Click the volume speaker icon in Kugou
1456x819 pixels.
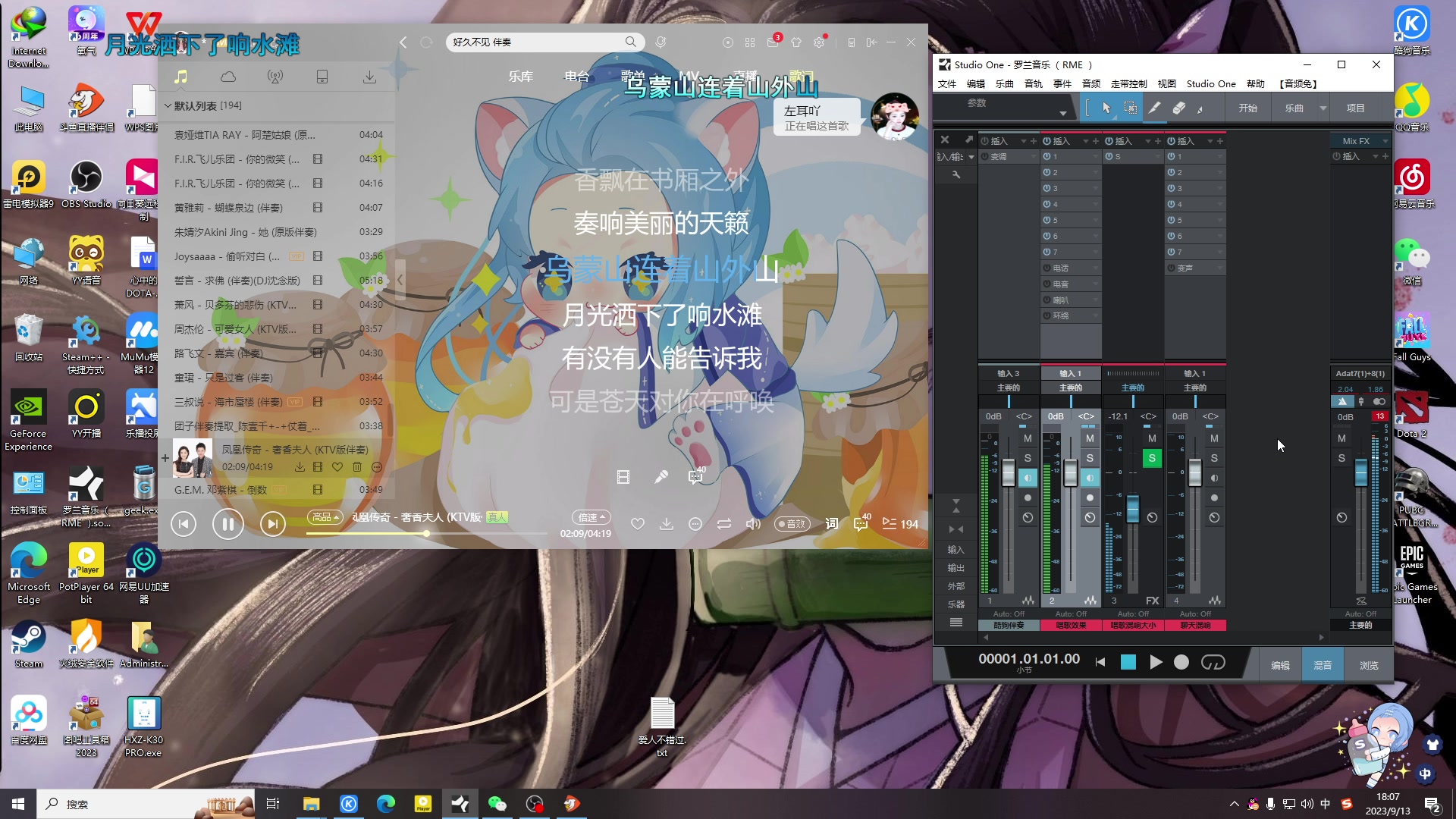(753, 524)
